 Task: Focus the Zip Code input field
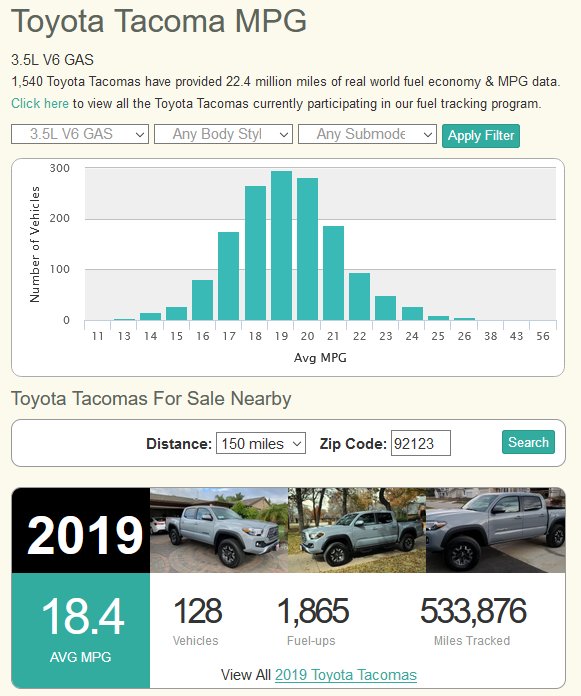[421, 443]
